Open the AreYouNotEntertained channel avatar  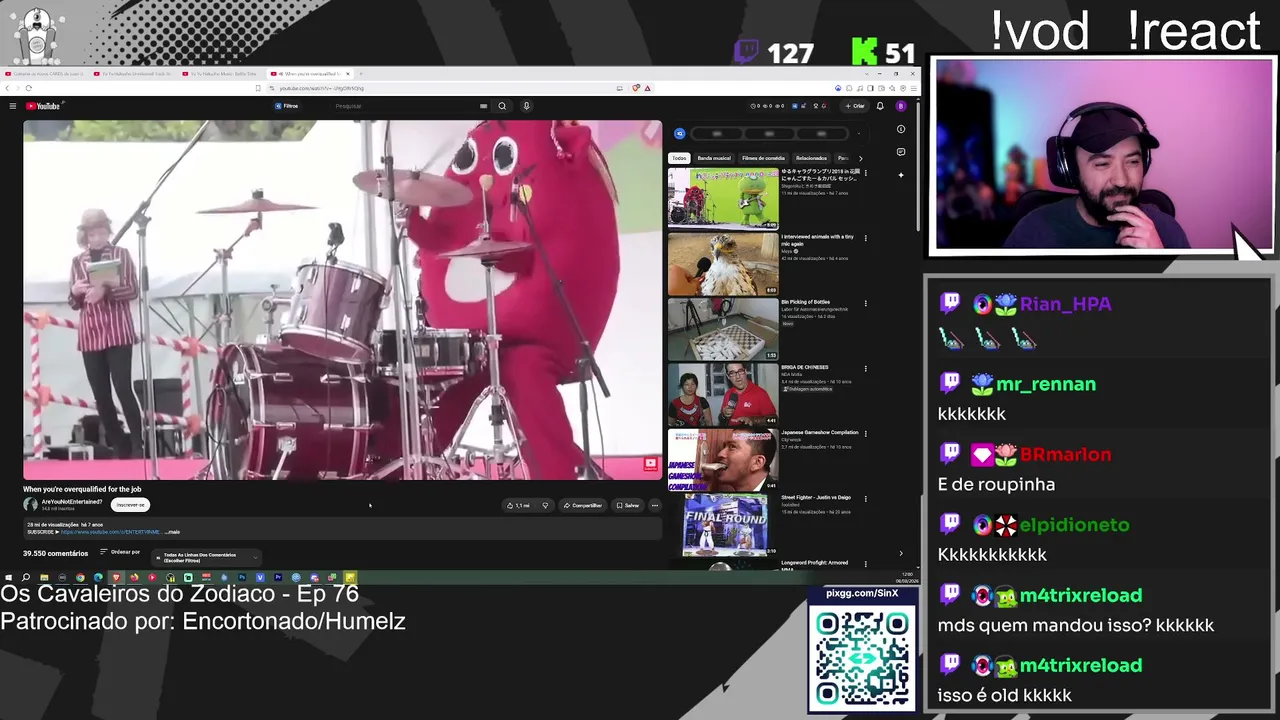30,505
